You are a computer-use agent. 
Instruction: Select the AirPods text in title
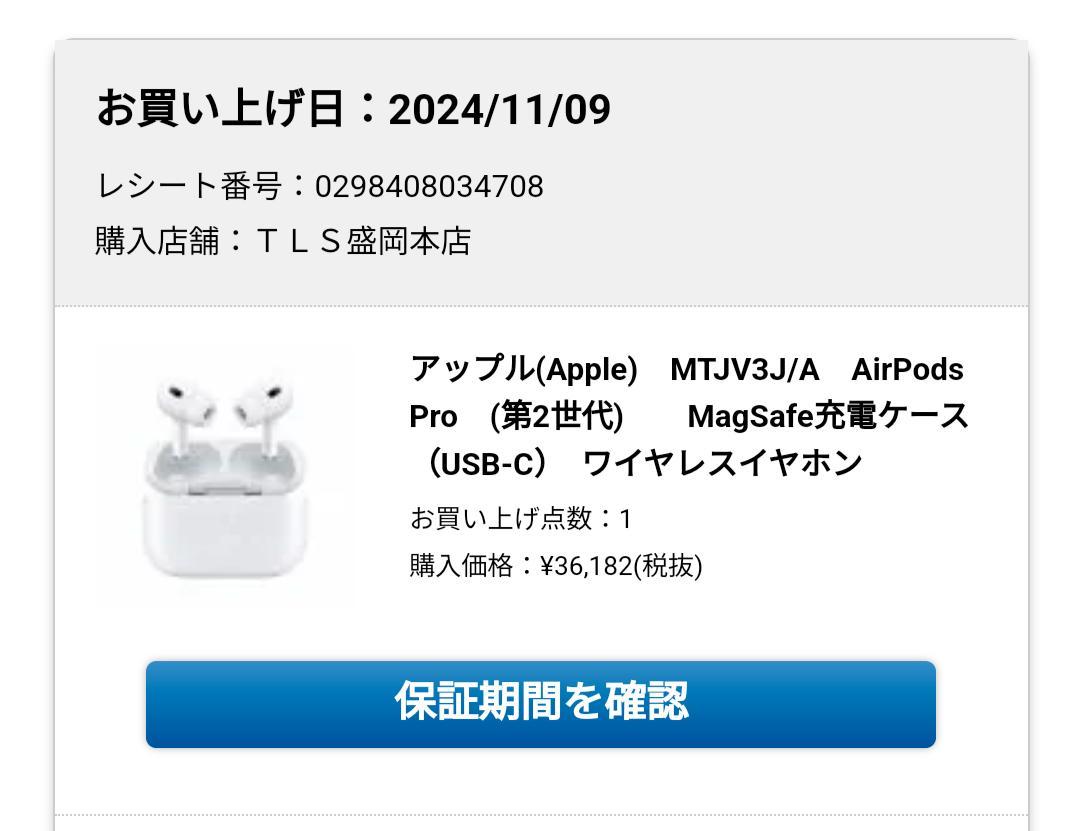click(x=907, y=370)
